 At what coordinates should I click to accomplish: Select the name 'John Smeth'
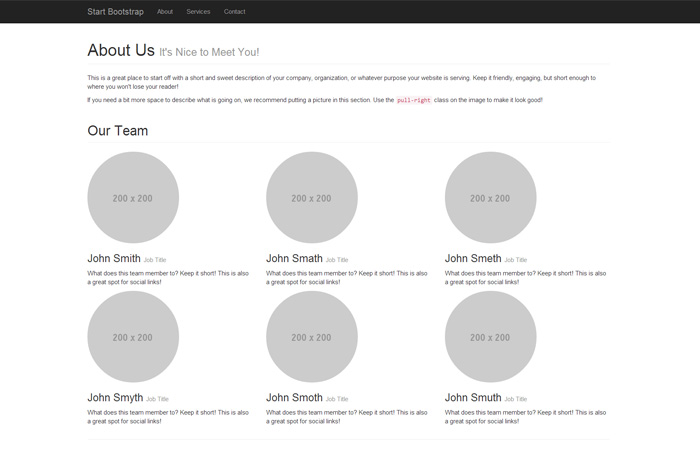[x=473, y=258]
